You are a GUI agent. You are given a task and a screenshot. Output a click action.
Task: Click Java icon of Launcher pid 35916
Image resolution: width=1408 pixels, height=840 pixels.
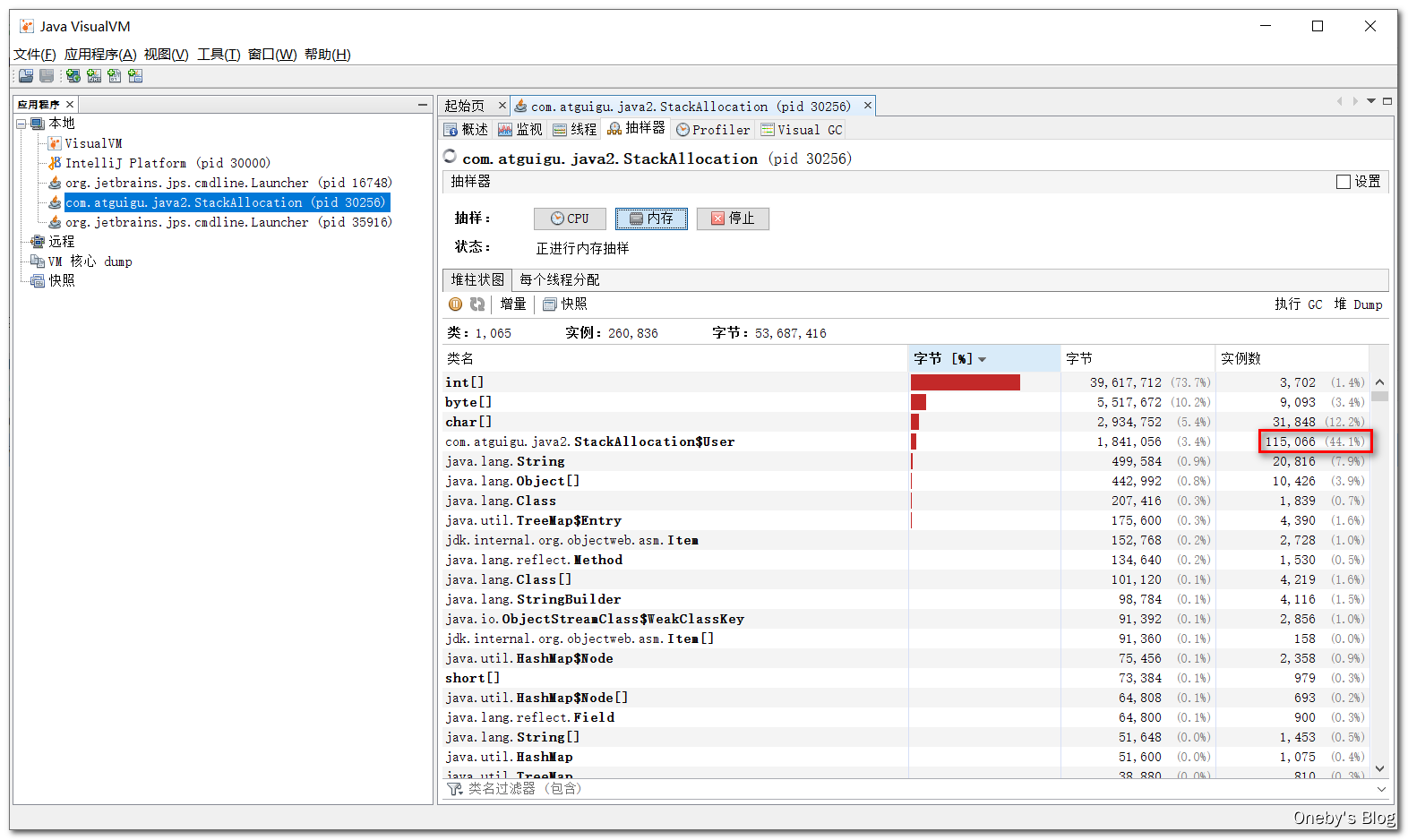[55, 222]
